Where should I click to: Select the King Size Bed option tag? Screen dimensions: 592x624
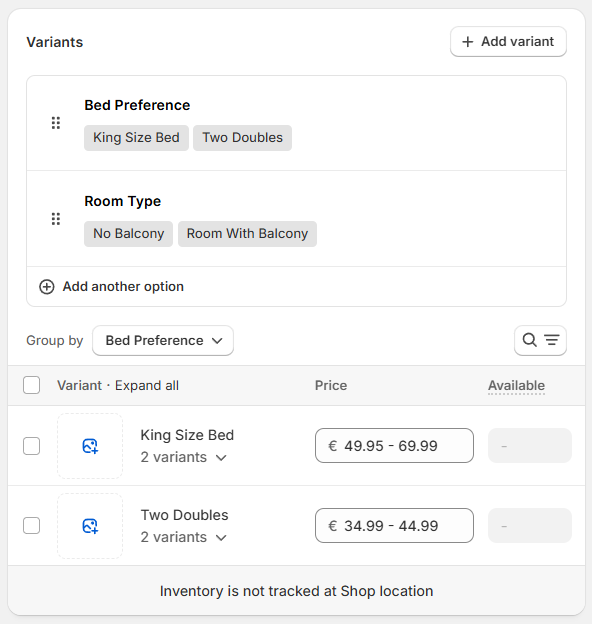click(136, 138)
